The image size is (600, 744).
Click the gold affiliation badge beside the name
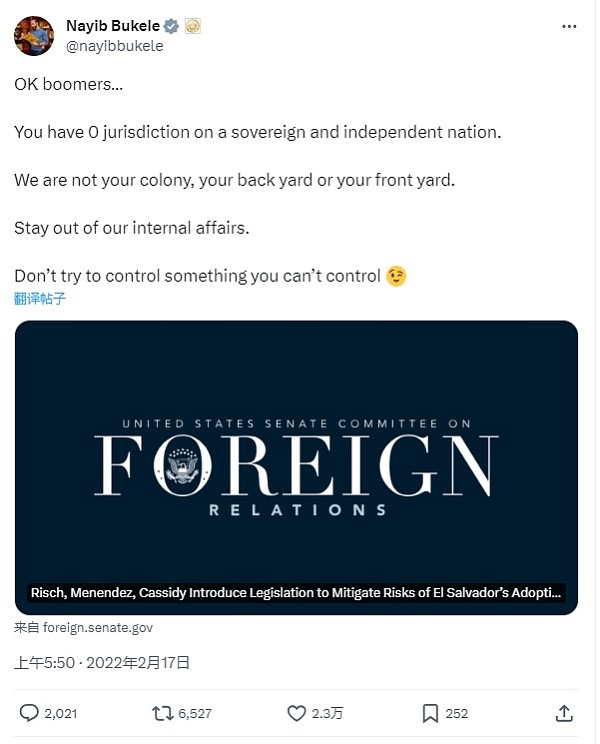click(193, 26)
